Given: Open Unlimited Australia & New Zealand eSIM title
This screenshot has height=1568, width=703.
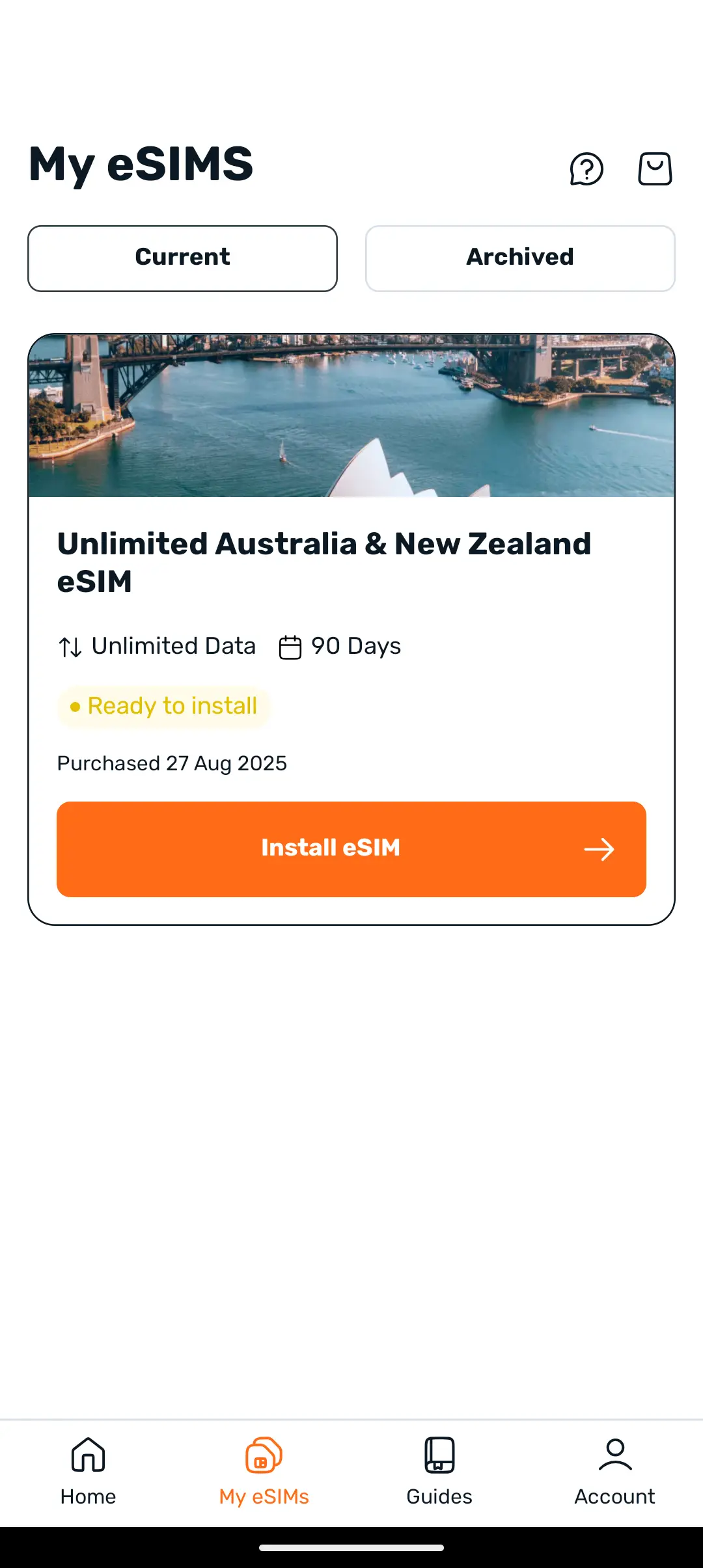Looking at the screenshot, I should pos(324,562).
